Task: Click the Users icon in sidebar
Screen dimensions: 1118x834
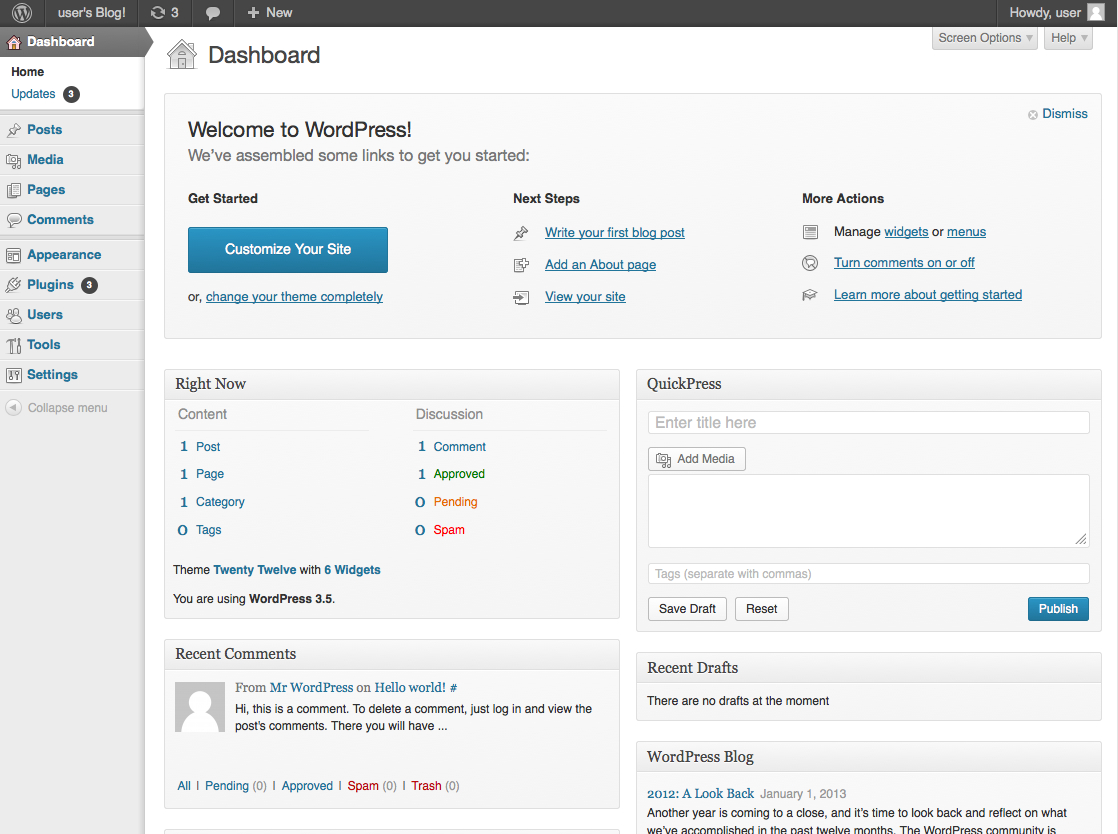Action: [14, 315]
